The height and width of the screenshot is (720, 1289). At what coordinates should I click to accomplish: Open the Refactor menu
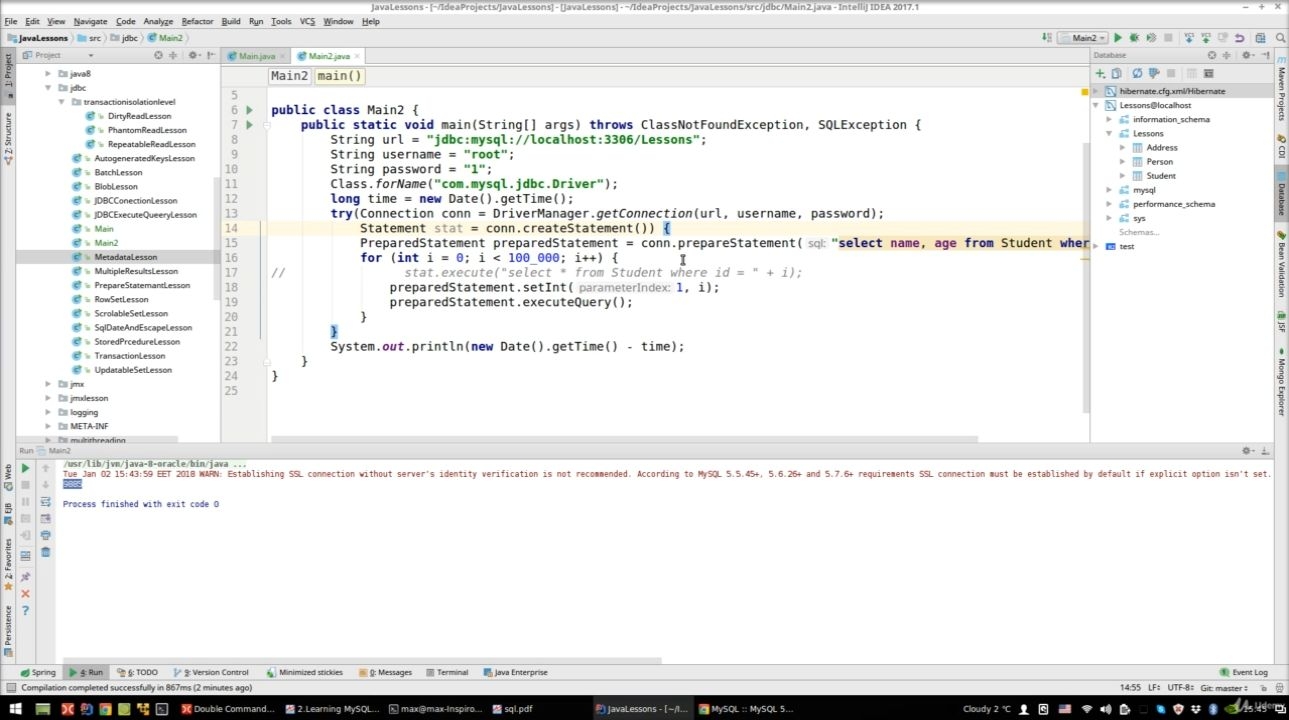(x=197, y=21)
